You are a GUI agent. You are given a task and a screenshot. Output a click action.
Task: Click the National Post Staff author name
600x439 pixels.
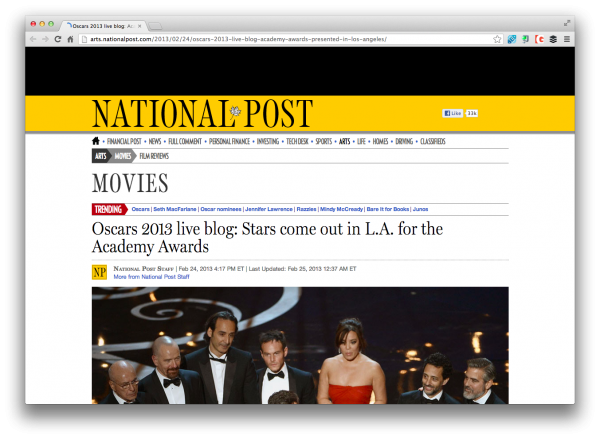coord(143,269)
